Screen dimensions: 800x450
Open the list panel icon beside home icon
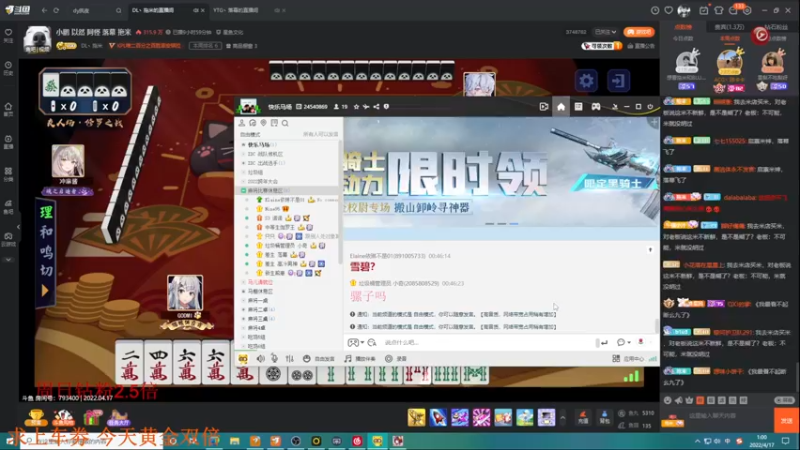[x=578, y=107]
